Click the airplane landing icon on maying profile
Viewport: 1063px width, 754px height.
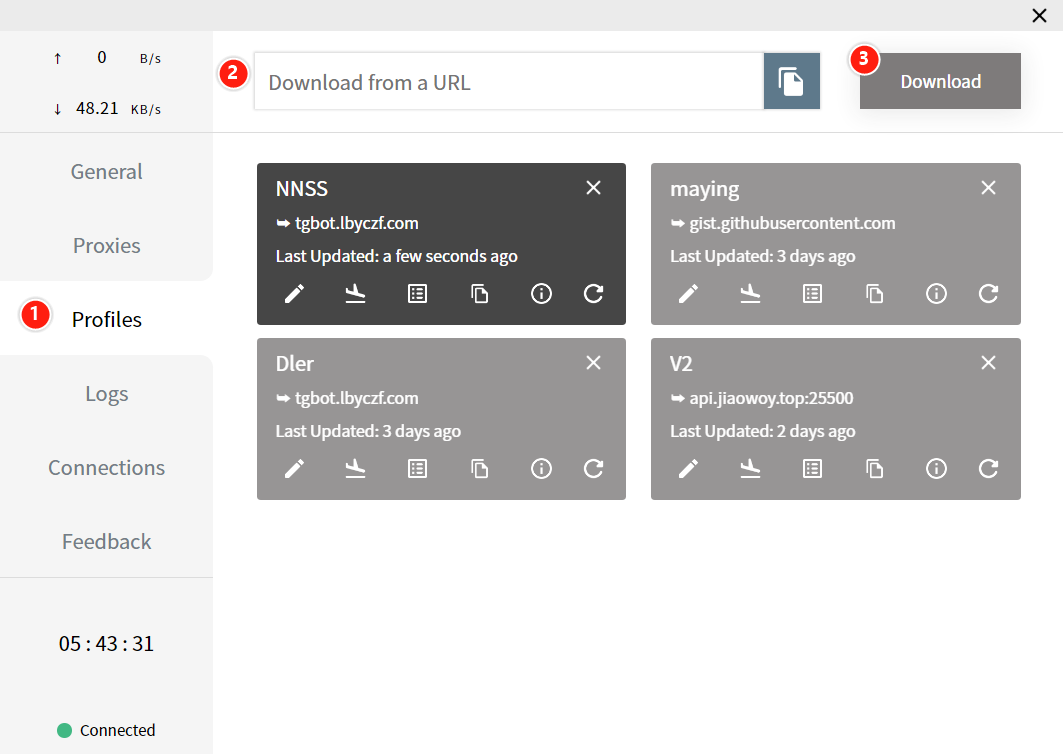click(750, 294)
